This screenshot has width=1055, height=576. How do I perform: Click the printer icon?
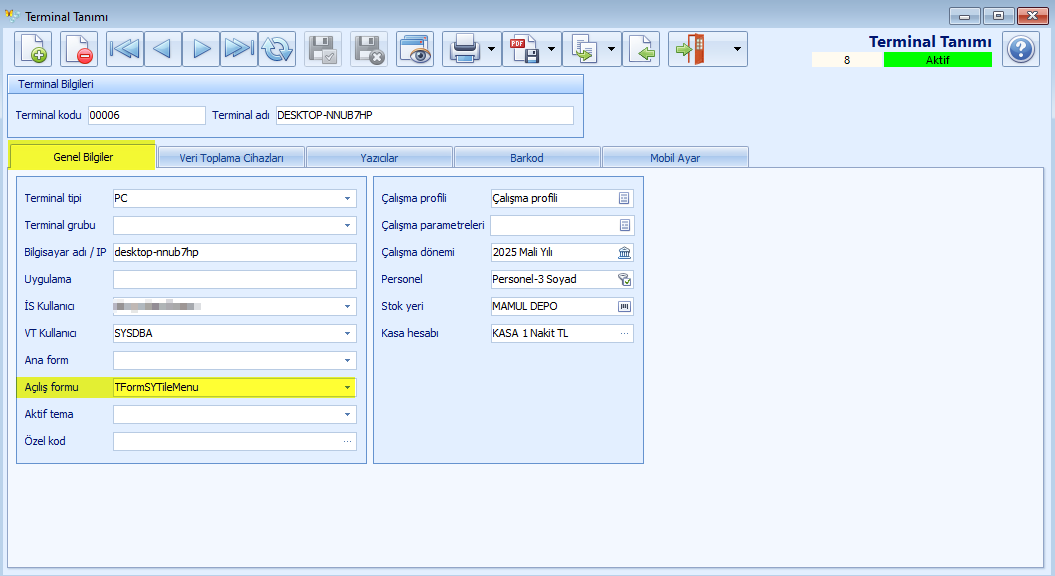pos(466,49)
